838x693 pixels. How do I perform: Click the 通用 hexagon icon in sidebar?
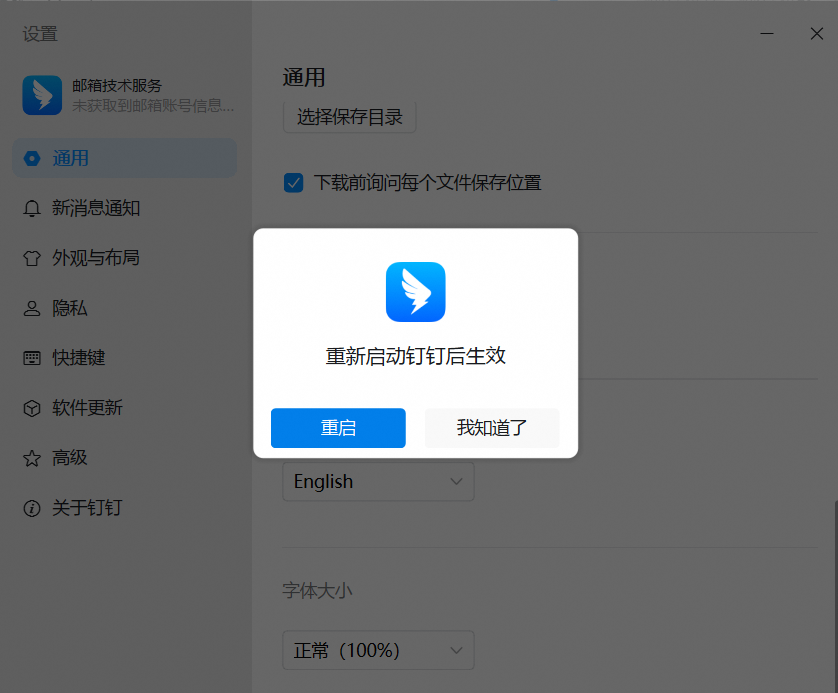pyautogui.click(x=33, y=158)
